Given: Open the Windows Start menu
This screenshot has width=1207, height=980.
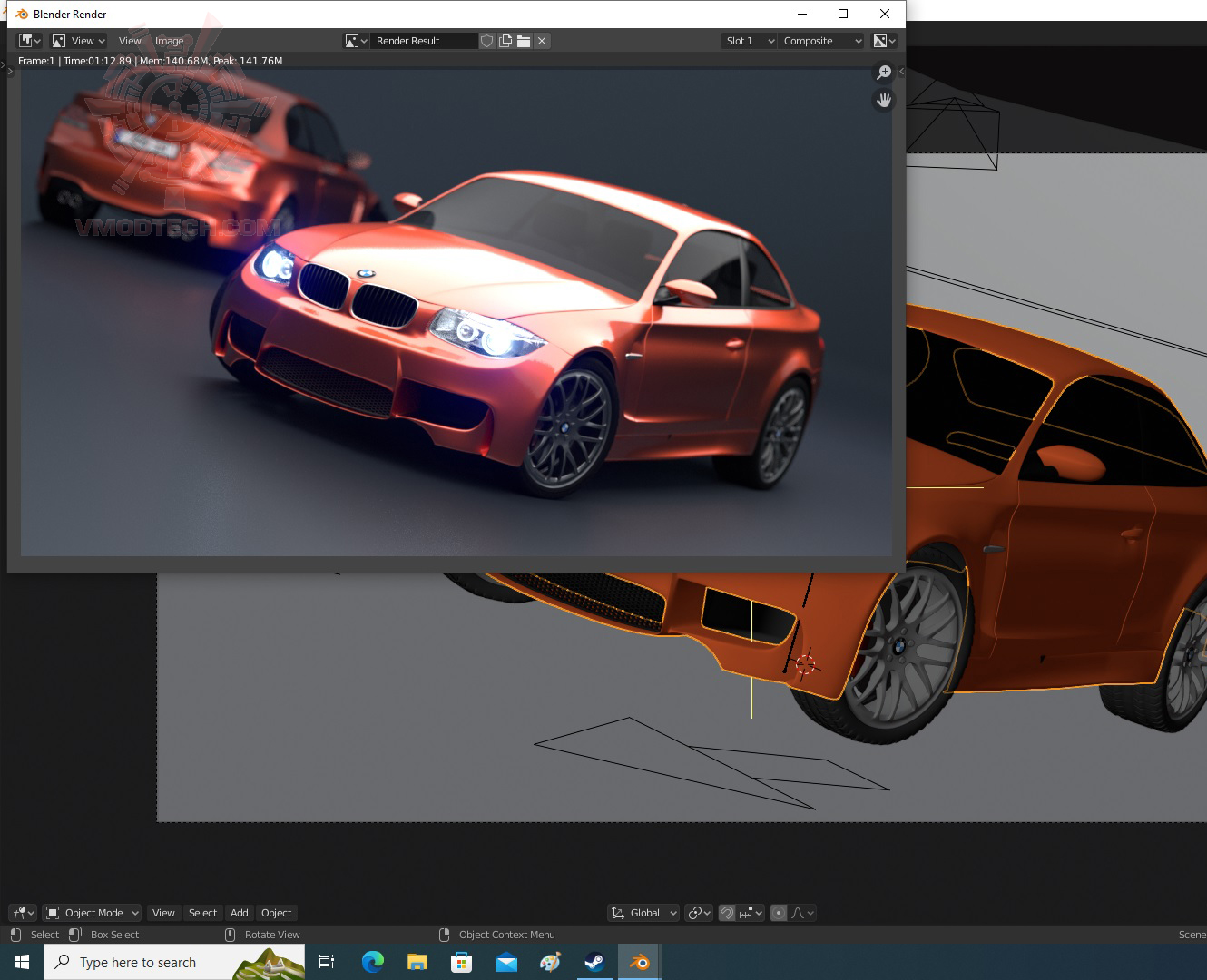Looking at the screenshot, I should tap(22, 962).
